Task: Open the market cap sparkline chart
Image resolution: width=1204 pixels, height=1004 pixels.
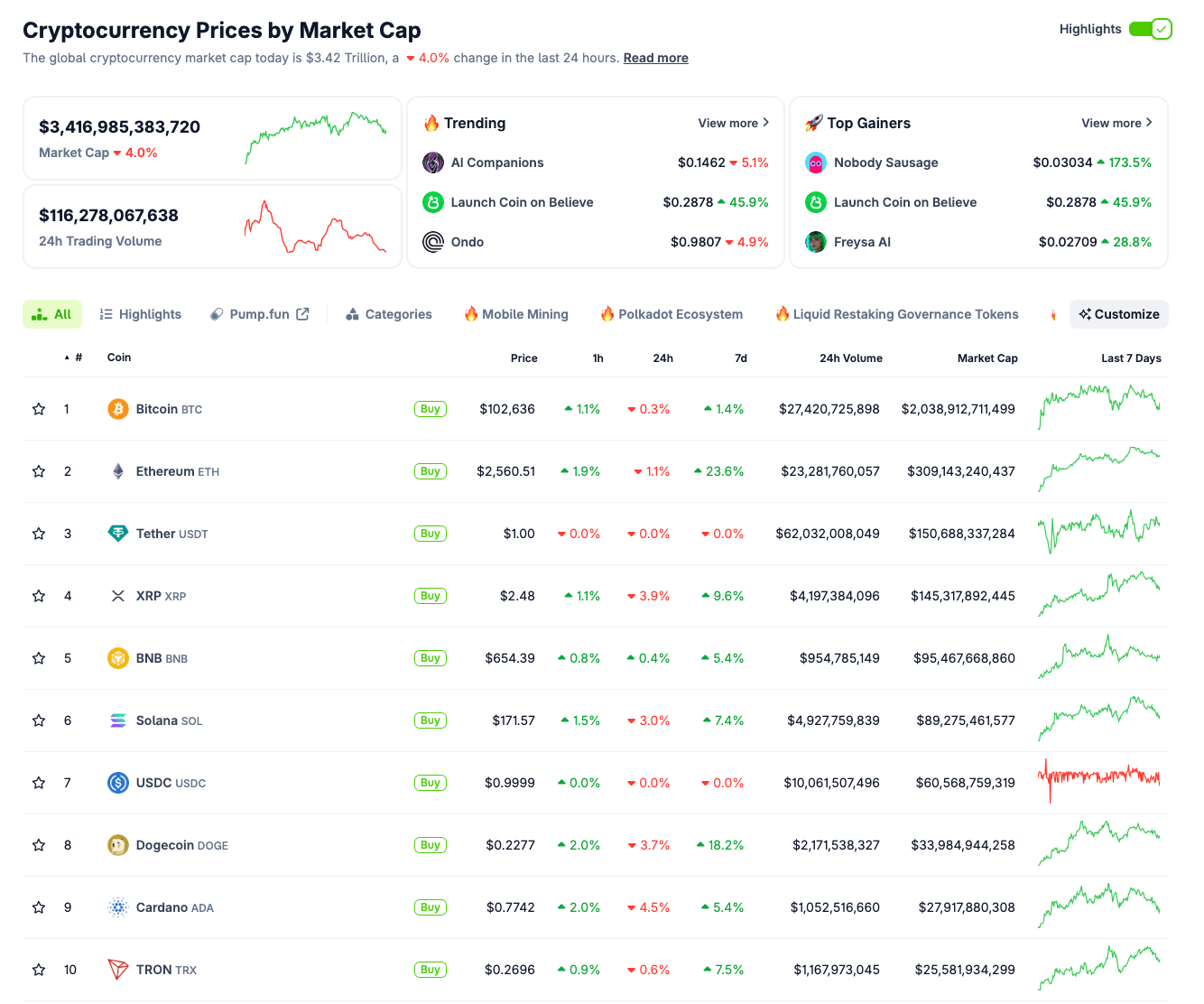Action: coord(316,138)
